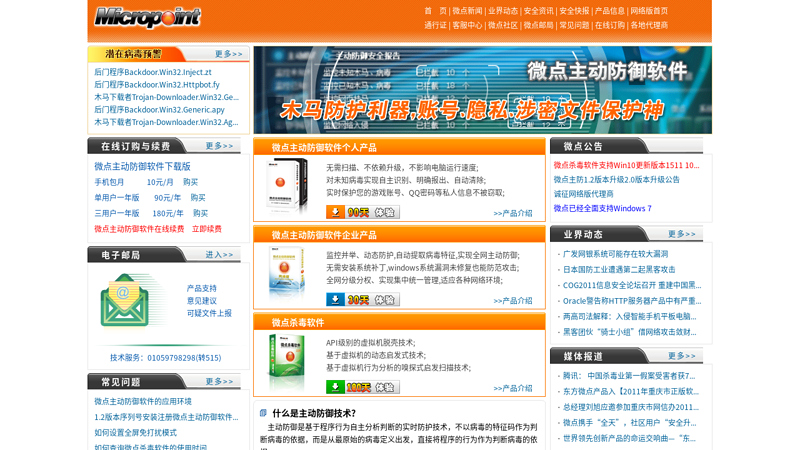Open 广发网银系统可能存在较大漏洞 news
800x450 pixels.
615,254
